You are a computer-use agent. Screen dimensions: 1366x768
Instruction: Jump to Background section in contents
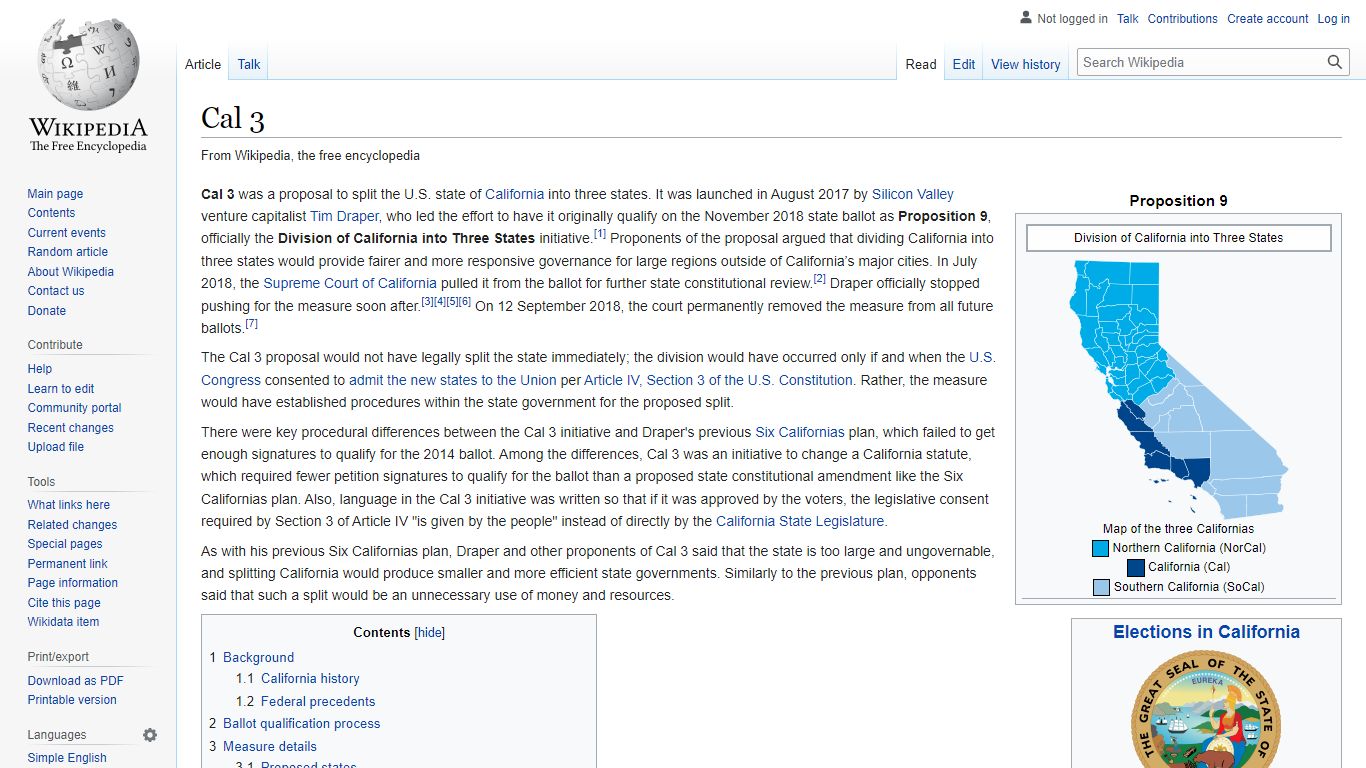pyautogui.click(x=252, y=657)
